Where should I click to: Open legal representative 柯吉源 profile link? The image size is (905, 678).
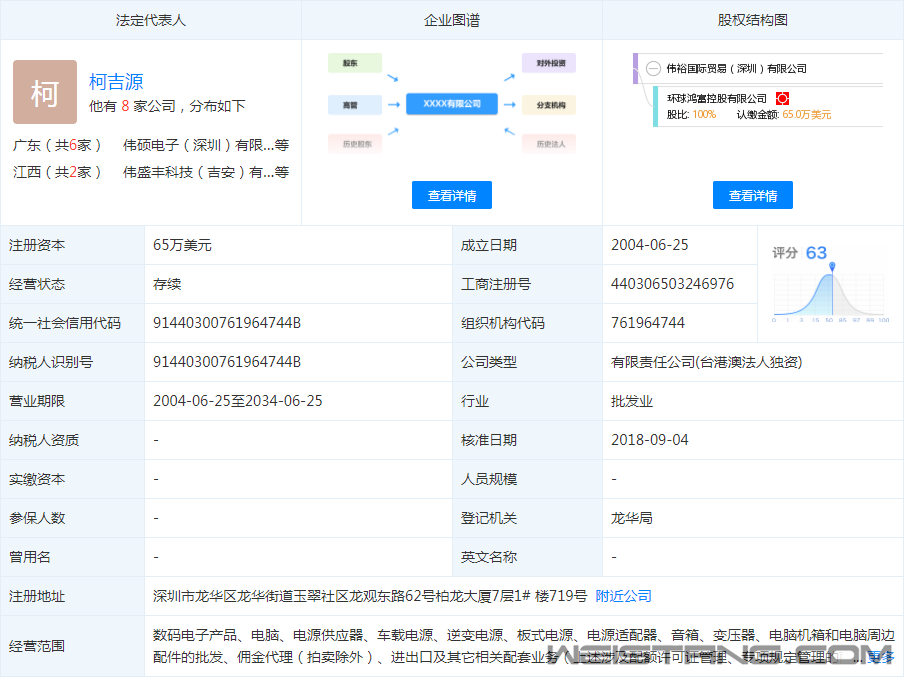pos(116,82)
